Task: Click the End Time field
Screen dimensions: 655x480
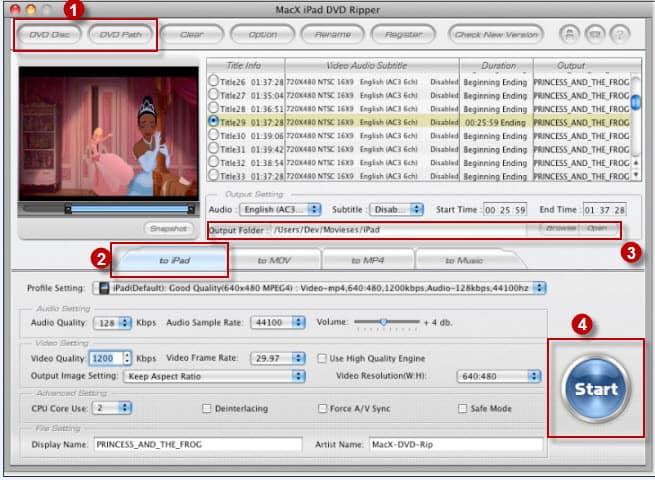Action: 604,210
